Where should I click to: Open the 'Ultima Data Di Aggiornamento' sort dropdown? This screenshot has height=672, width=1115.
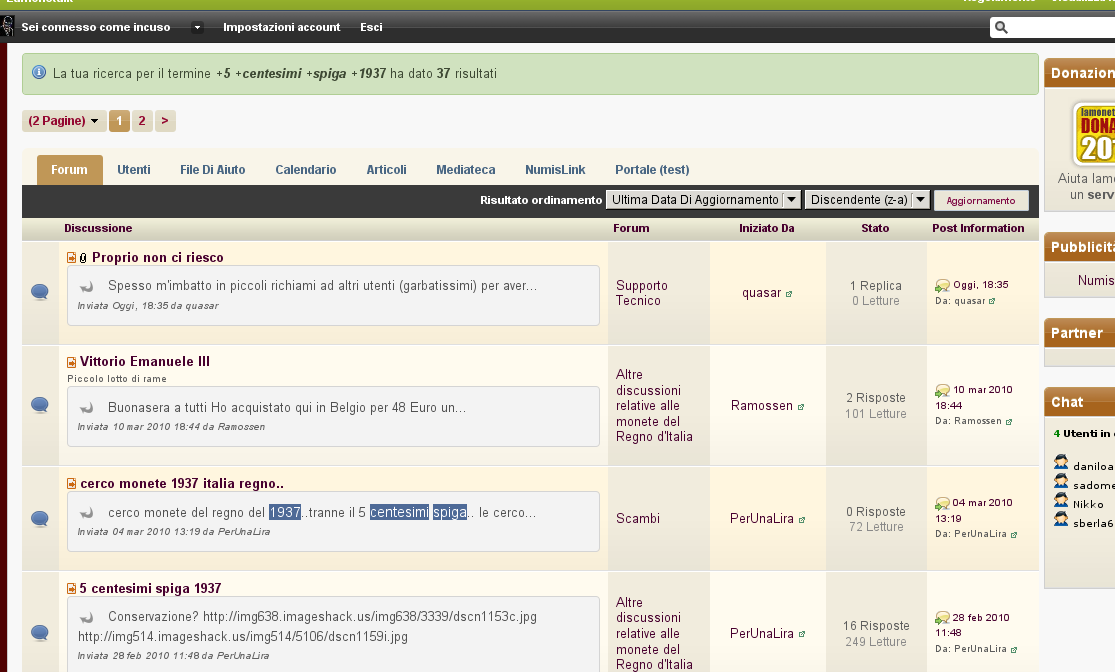(791, 200)
